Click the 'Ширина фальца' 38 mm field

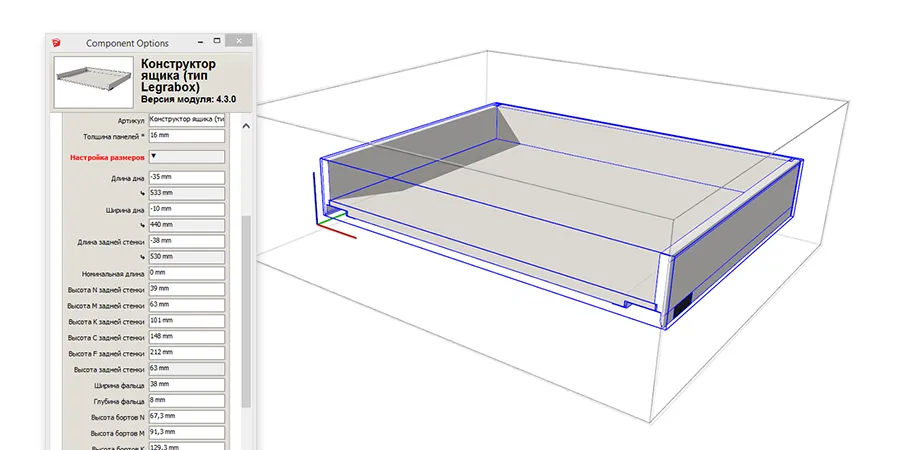[x=185, y=384]
